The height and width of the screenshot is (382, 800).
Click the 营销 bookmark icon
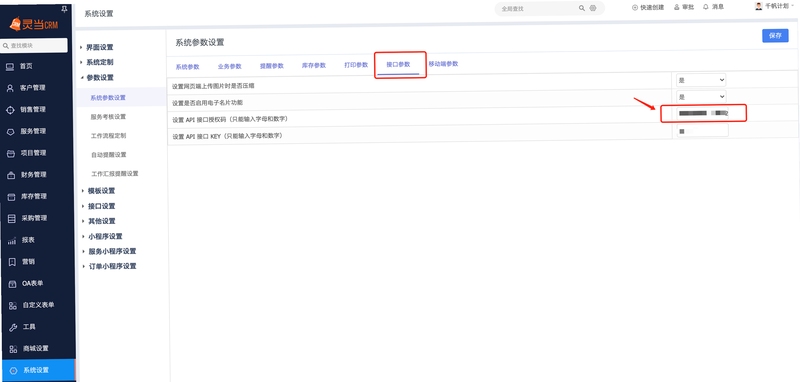coord(12,262)
